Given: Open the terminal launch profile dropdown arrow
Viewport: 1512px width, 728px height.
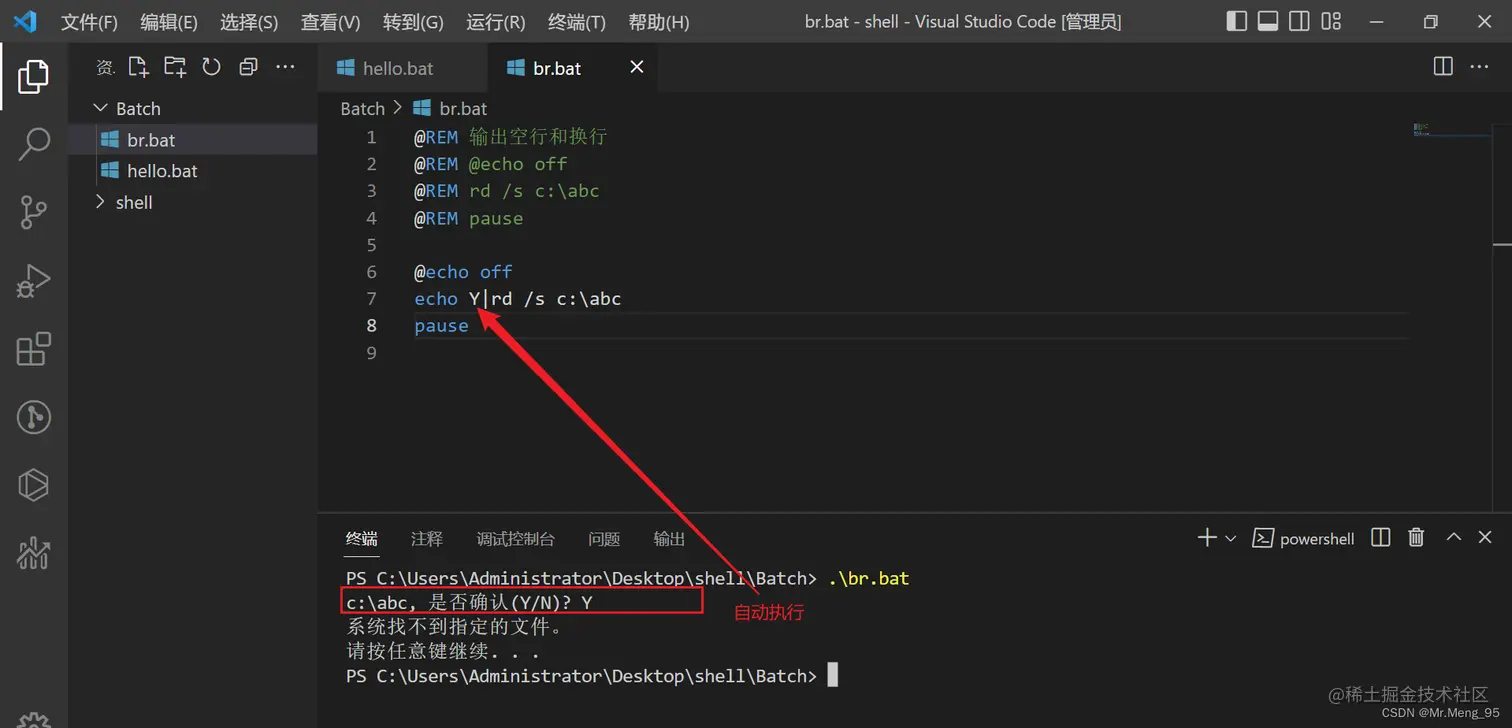Looking at the screenshot, I should [x=1231, y=538].
